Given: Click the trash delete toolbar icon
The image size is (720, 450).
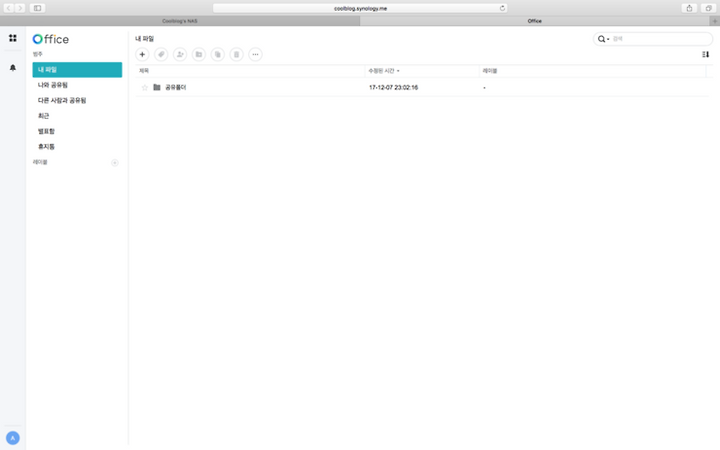Looking at the screenshot, I should tap(236, 54).
